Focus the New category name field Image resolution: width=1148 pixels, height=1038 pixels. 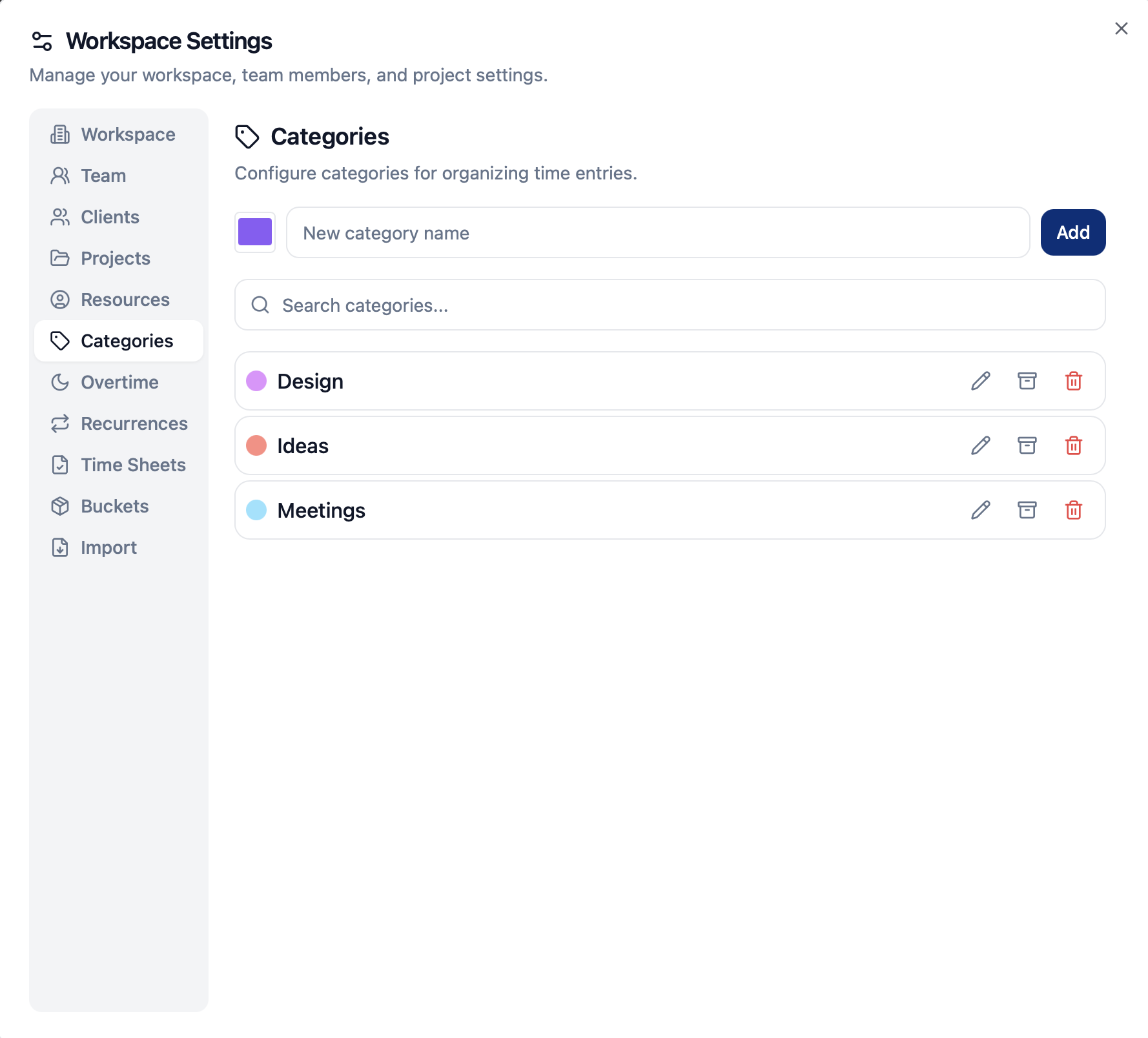(657, 232)
